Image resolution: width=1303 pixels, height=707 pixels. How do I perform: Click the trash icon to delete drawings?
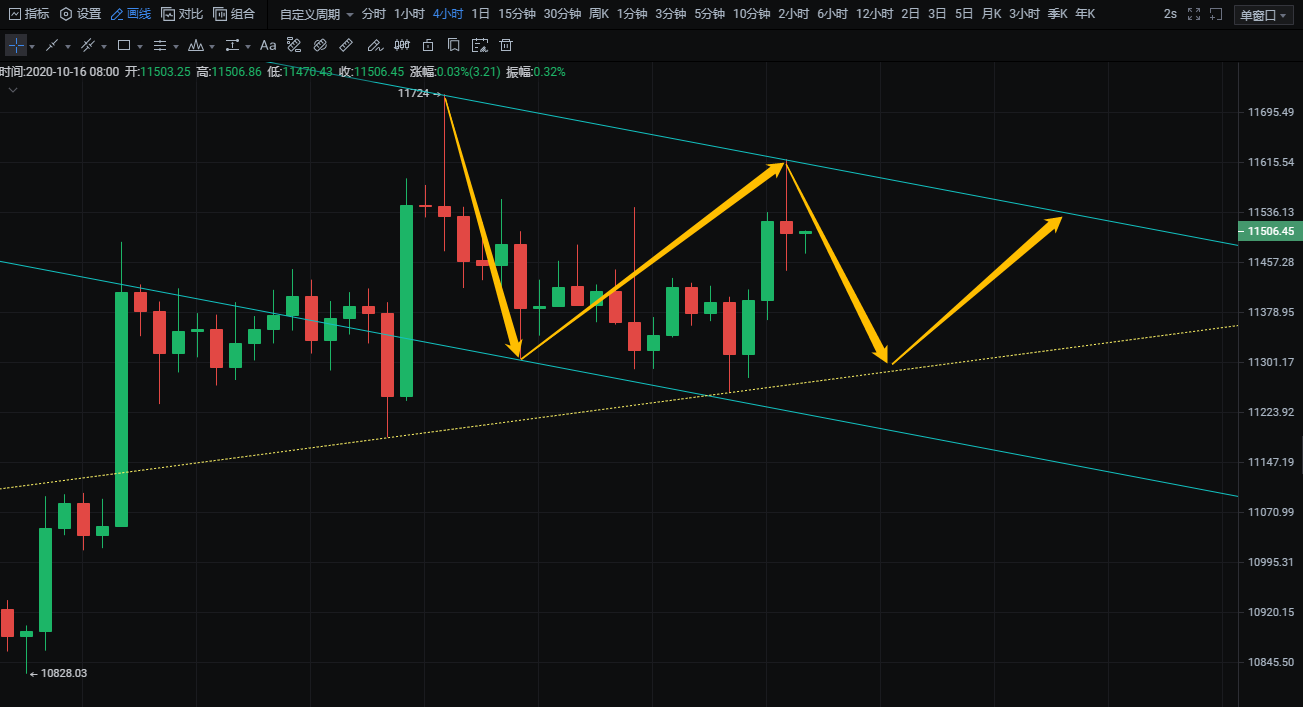coord(506,46)
